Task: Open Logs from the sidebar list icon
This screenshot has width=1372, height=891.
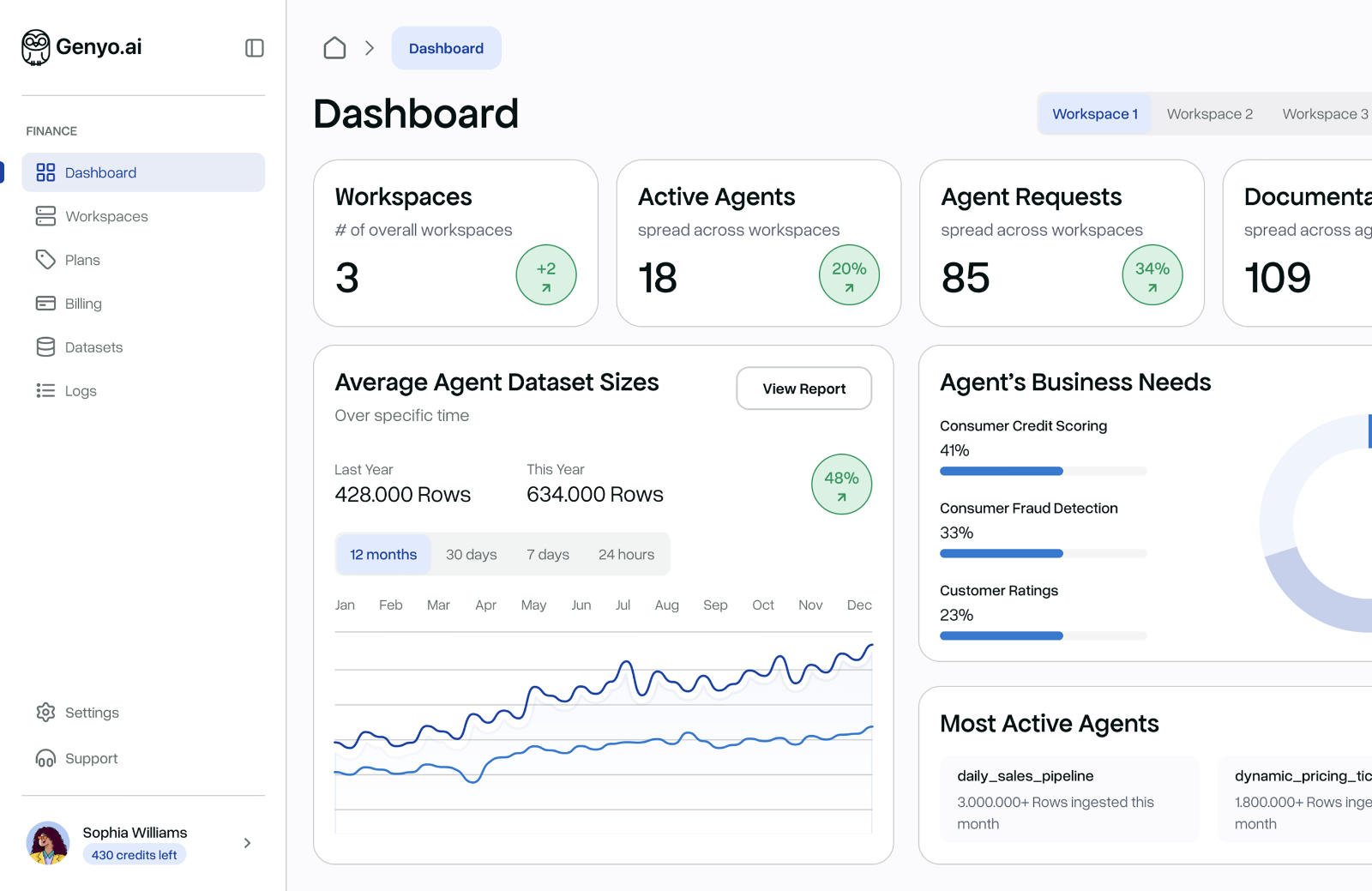Action: [46, 390]
